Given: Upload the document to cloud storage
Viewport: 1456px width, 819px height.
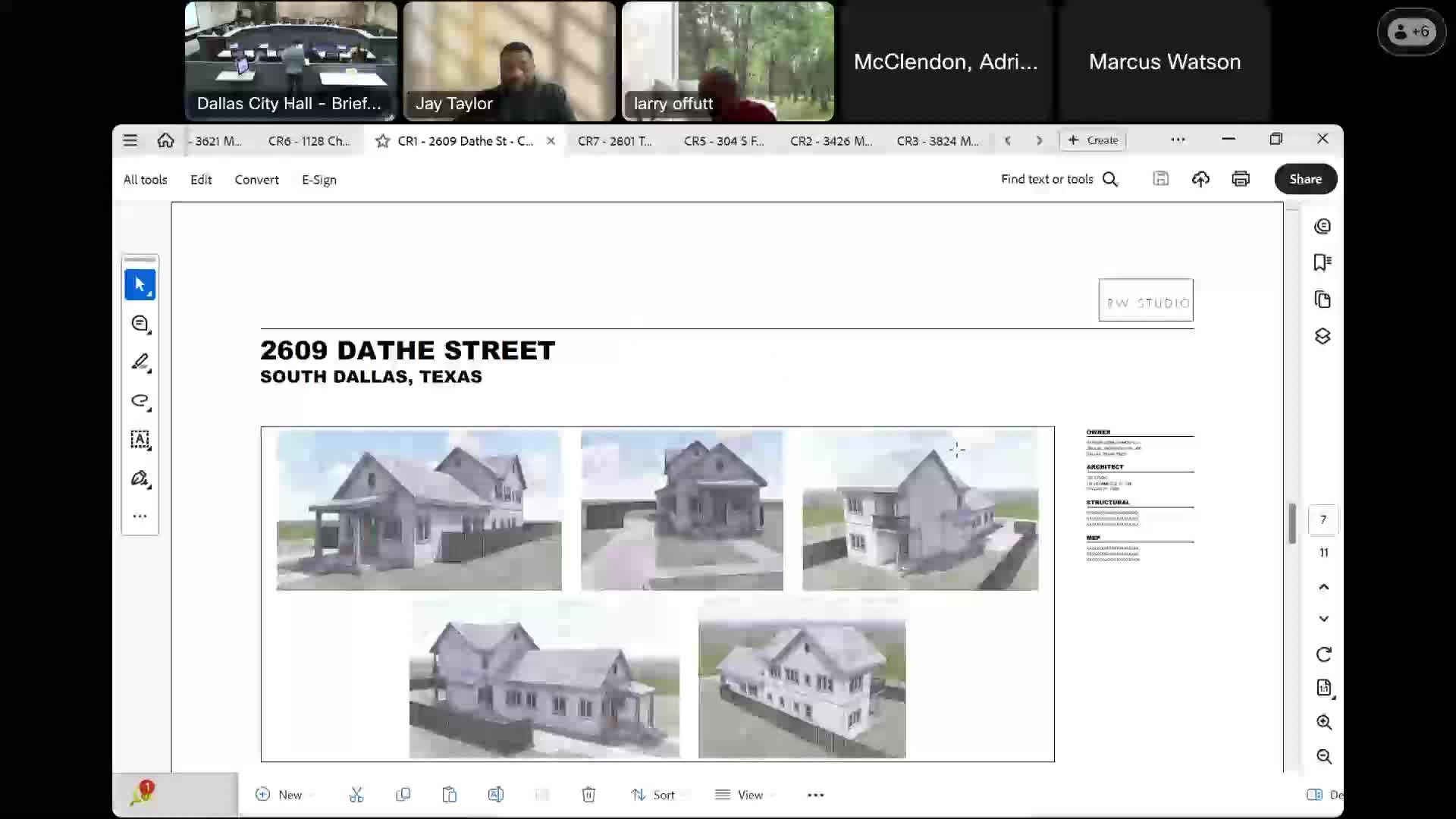Looking at the screenshot, I should 1200,179.
